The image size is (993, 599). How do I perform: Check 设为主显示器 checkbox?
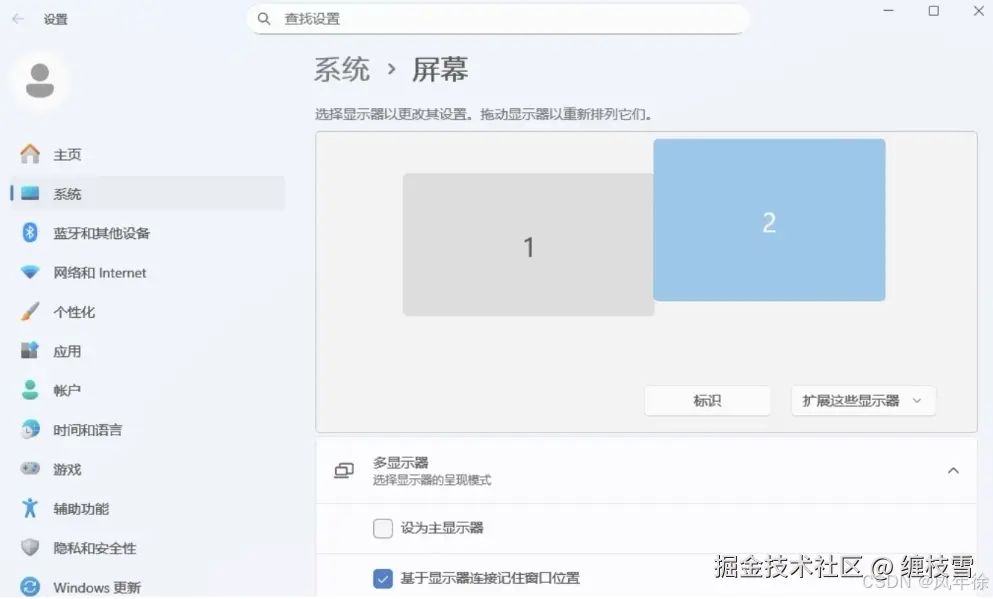pyautogui.click(x=383, y=528)
